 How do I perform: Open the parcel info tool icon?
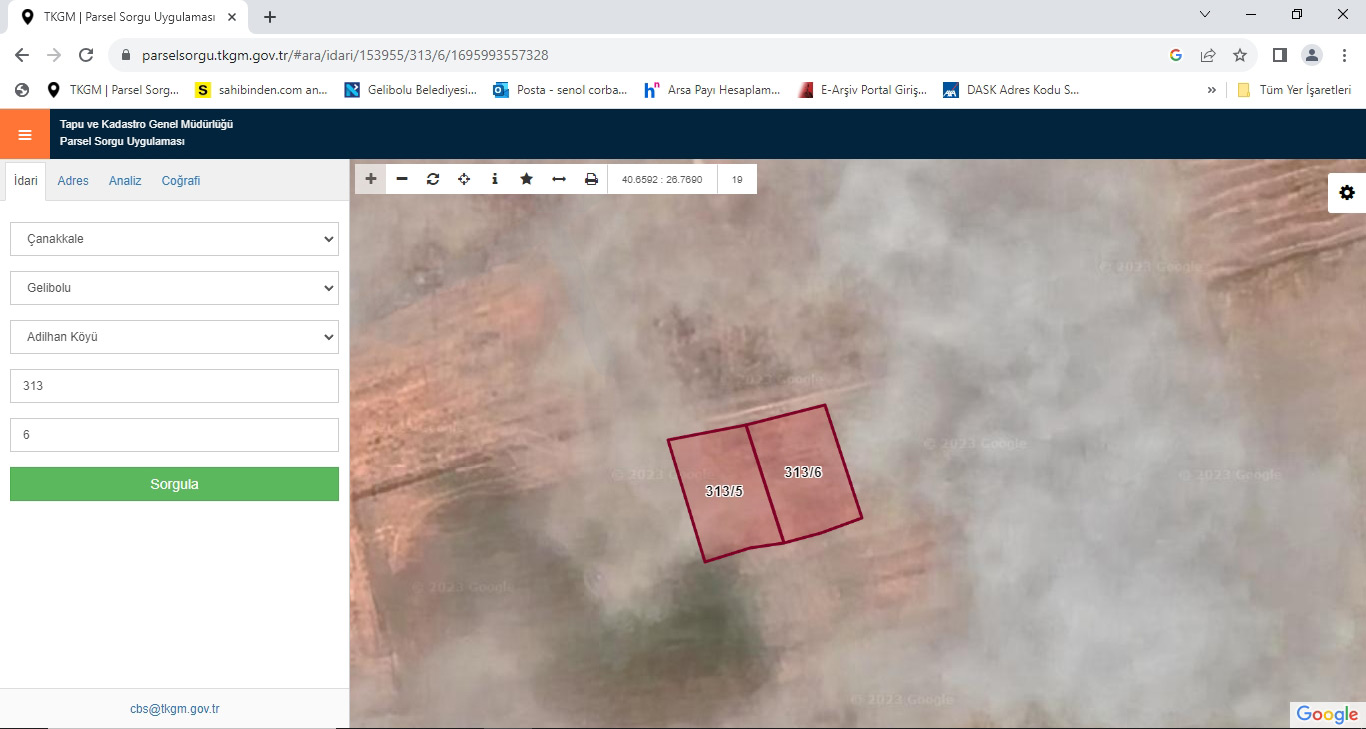point(495,179)
